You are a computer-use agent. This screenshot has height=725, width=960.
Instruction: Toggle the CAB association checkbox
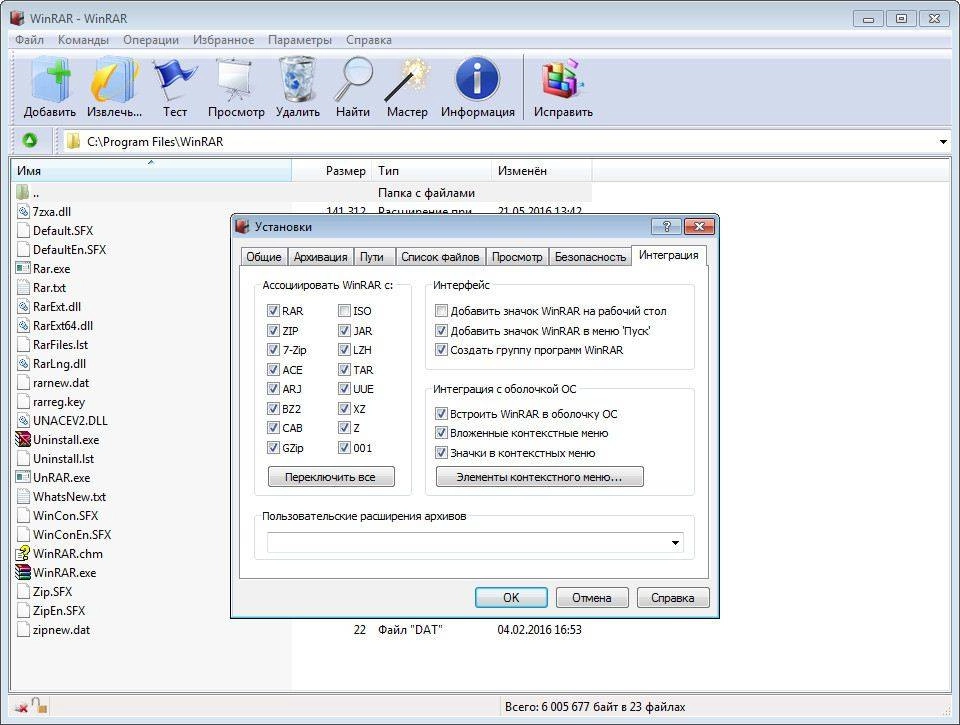pos(273,428)
